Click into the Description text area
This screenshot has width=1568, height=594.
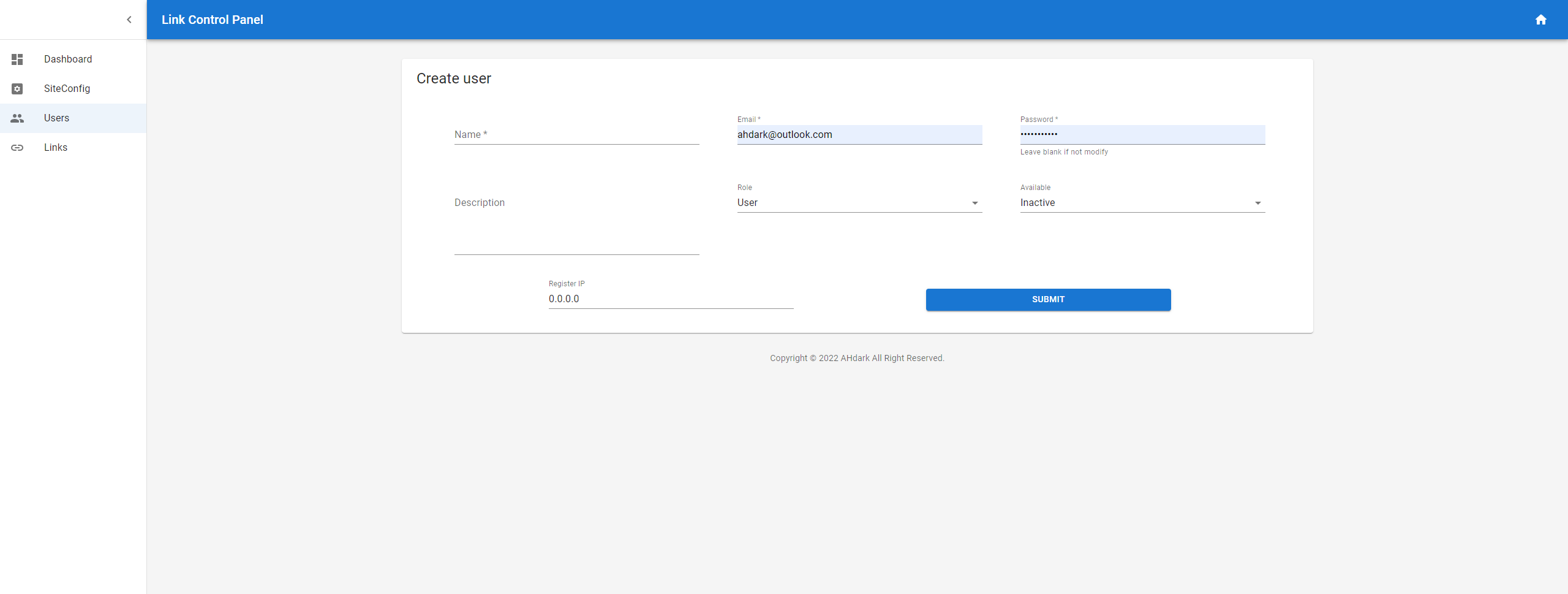(576, 224)
